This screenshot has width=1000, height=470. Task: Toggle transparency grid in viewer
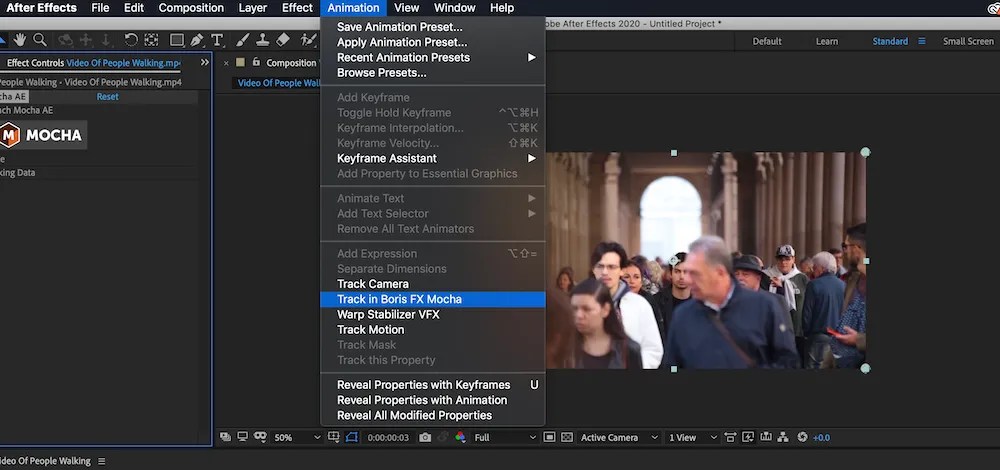pos(567,437)
